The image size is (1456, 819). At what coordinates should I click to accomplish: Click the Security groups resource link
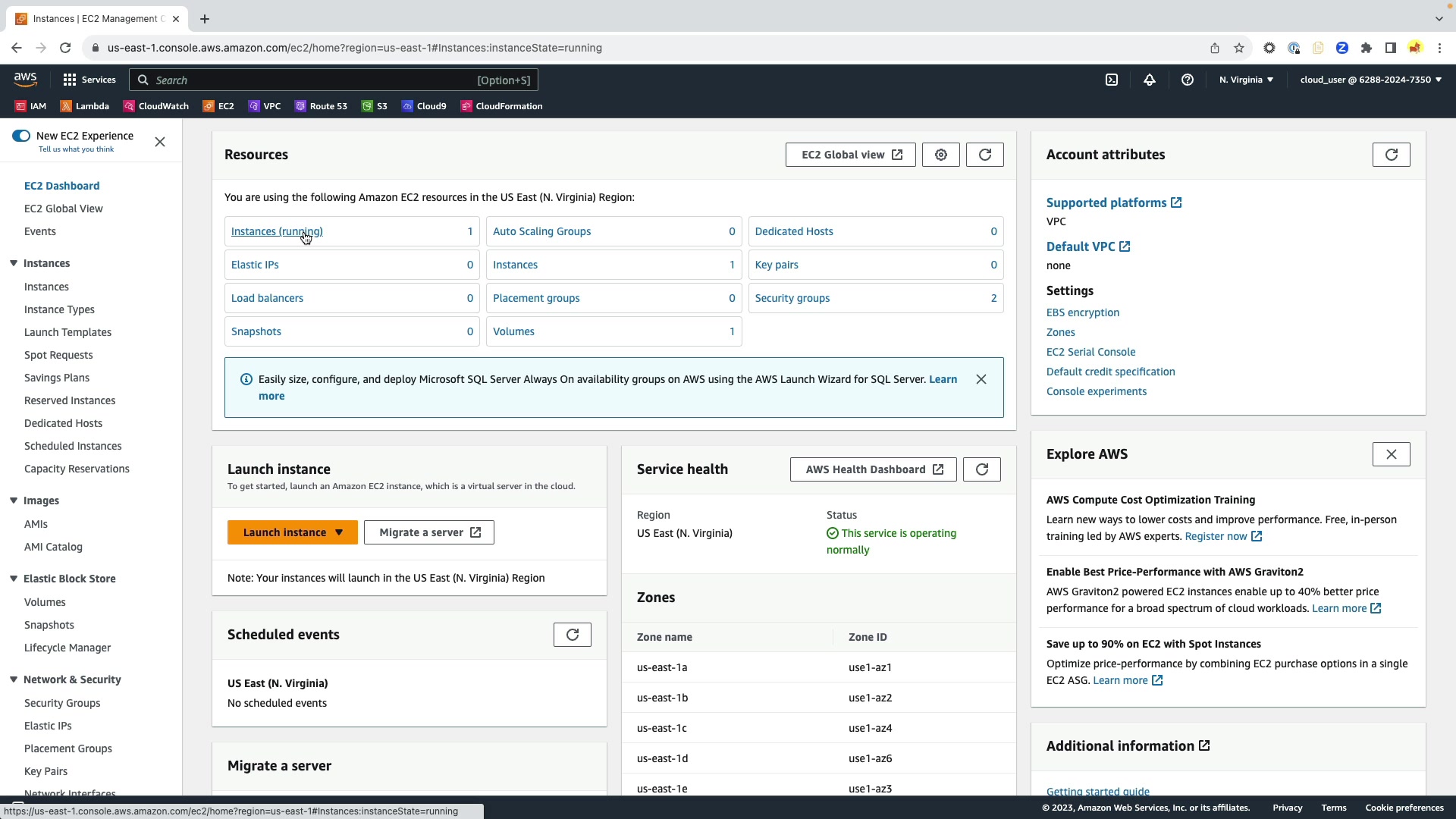(792, 298)
